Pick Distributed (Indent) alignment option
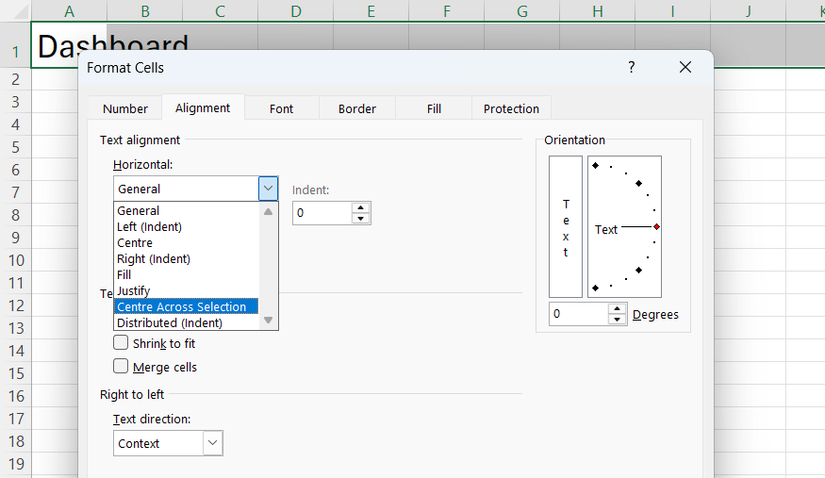 pyautogui.click(x=169, y=323)
